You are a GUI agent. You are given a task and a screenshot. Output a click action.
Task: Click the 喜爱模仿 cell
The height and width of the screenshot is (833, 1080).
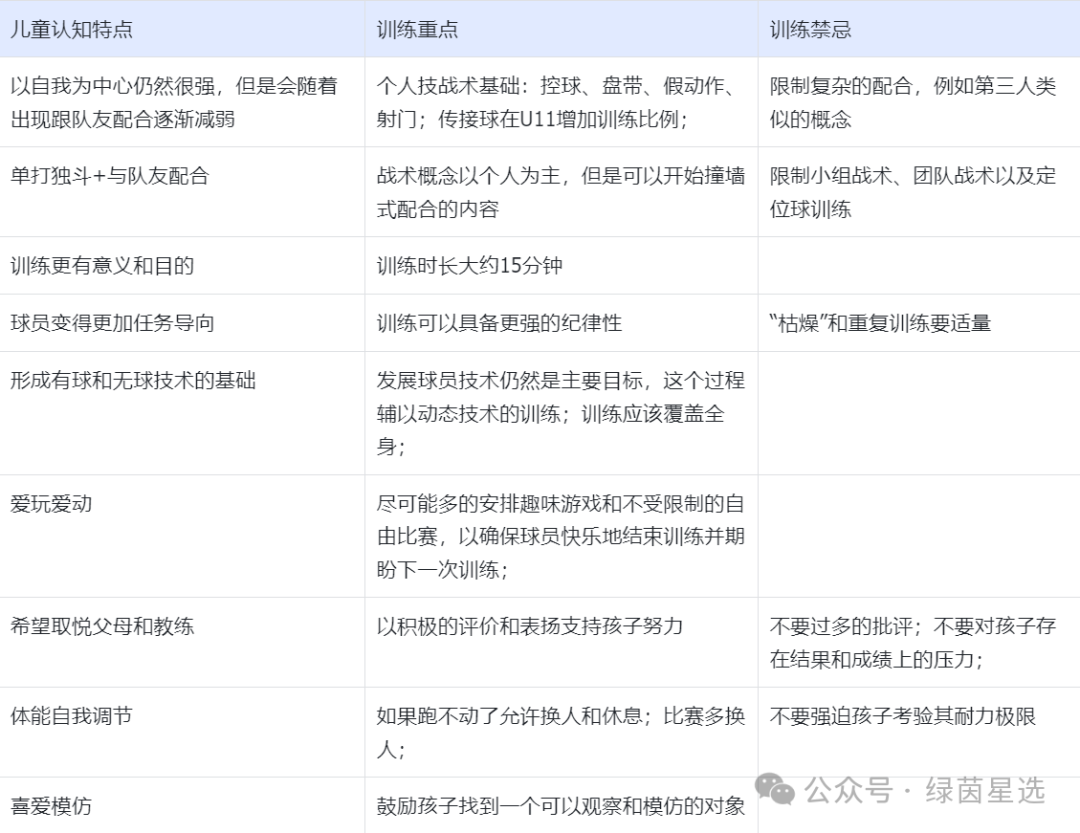[182, 805]
